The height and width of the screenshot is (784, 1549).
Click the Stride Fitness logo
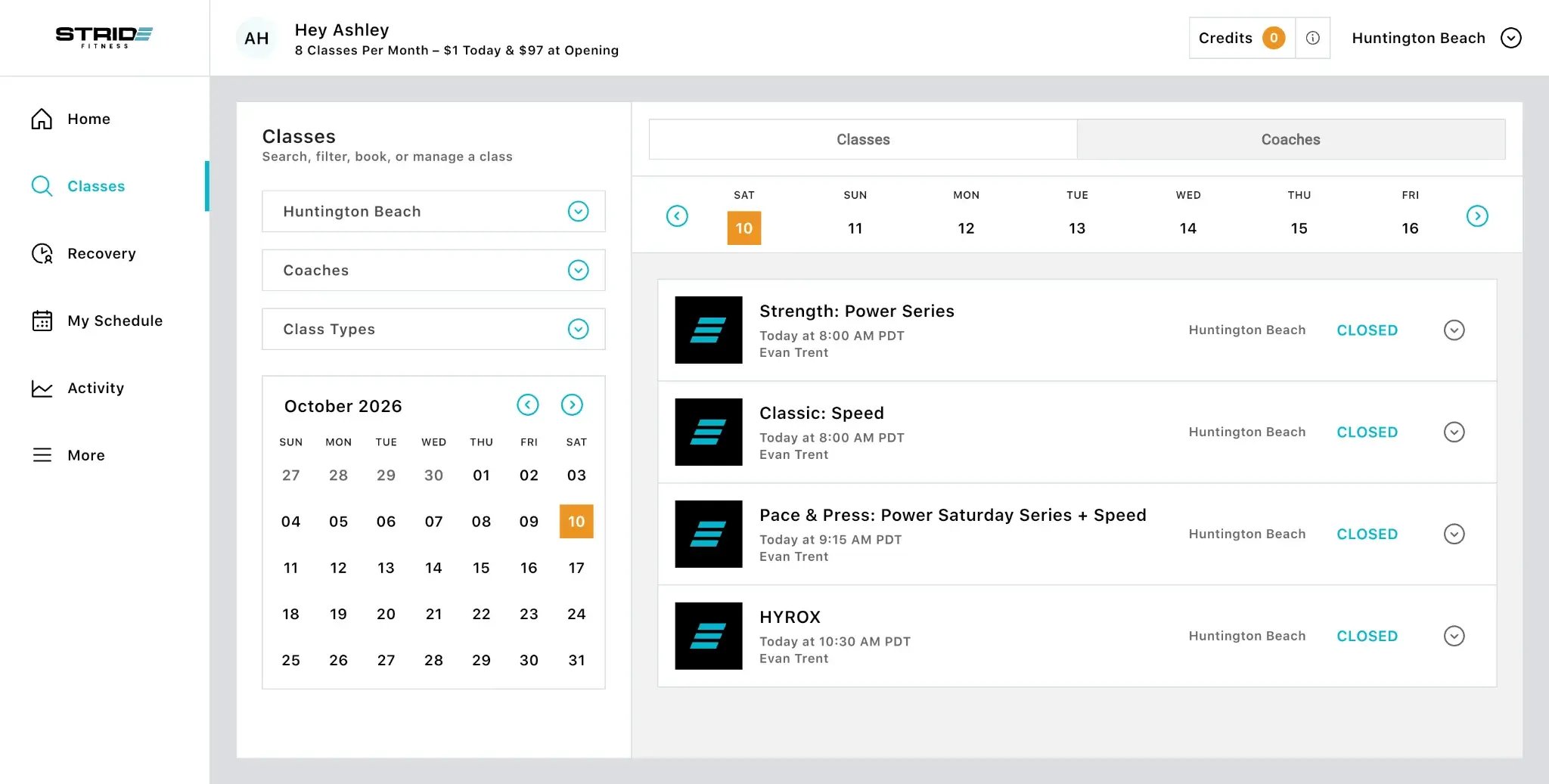(x=104, y=38)
